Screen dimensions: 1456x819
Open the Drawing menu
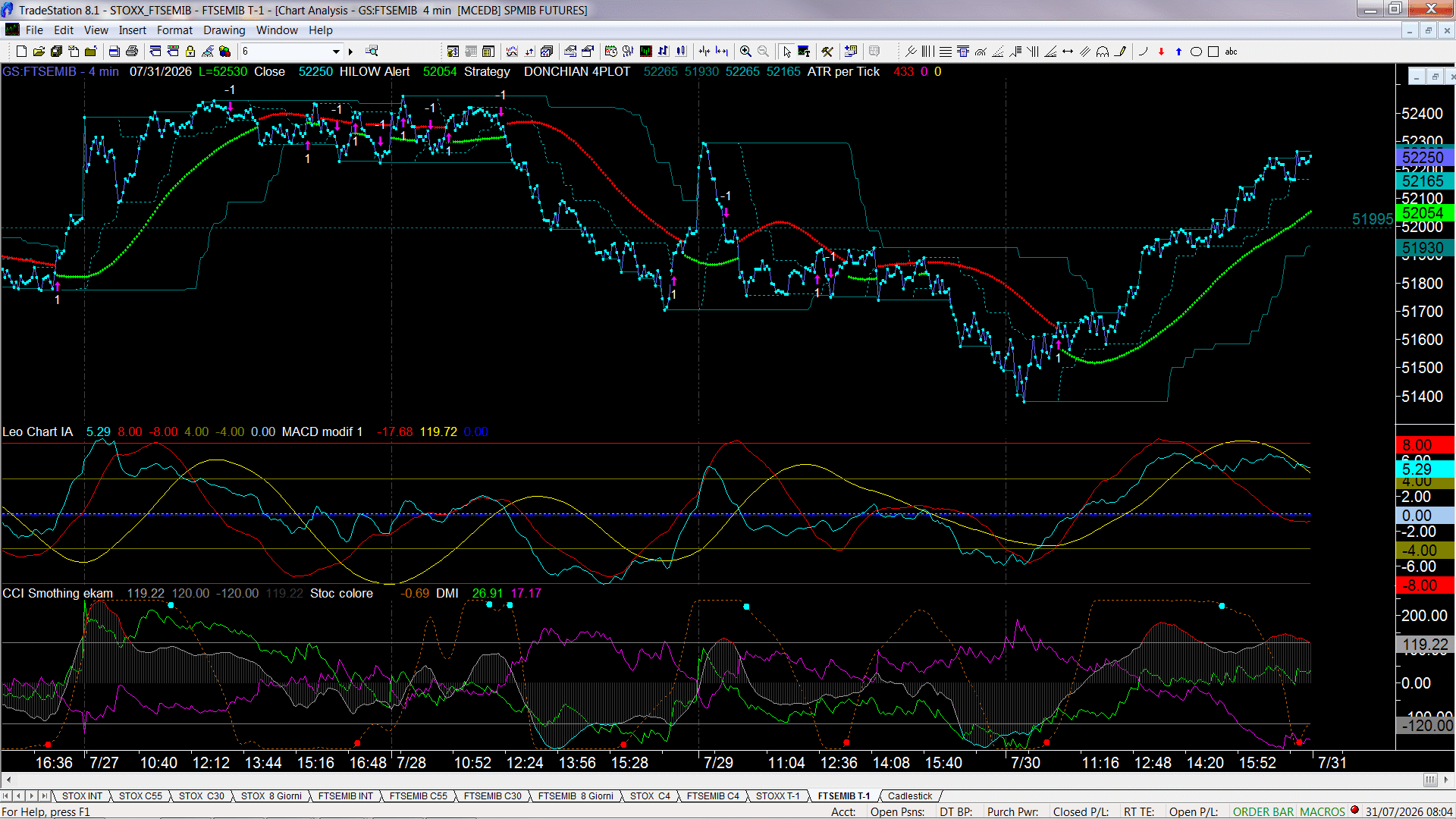coord(224,30)
